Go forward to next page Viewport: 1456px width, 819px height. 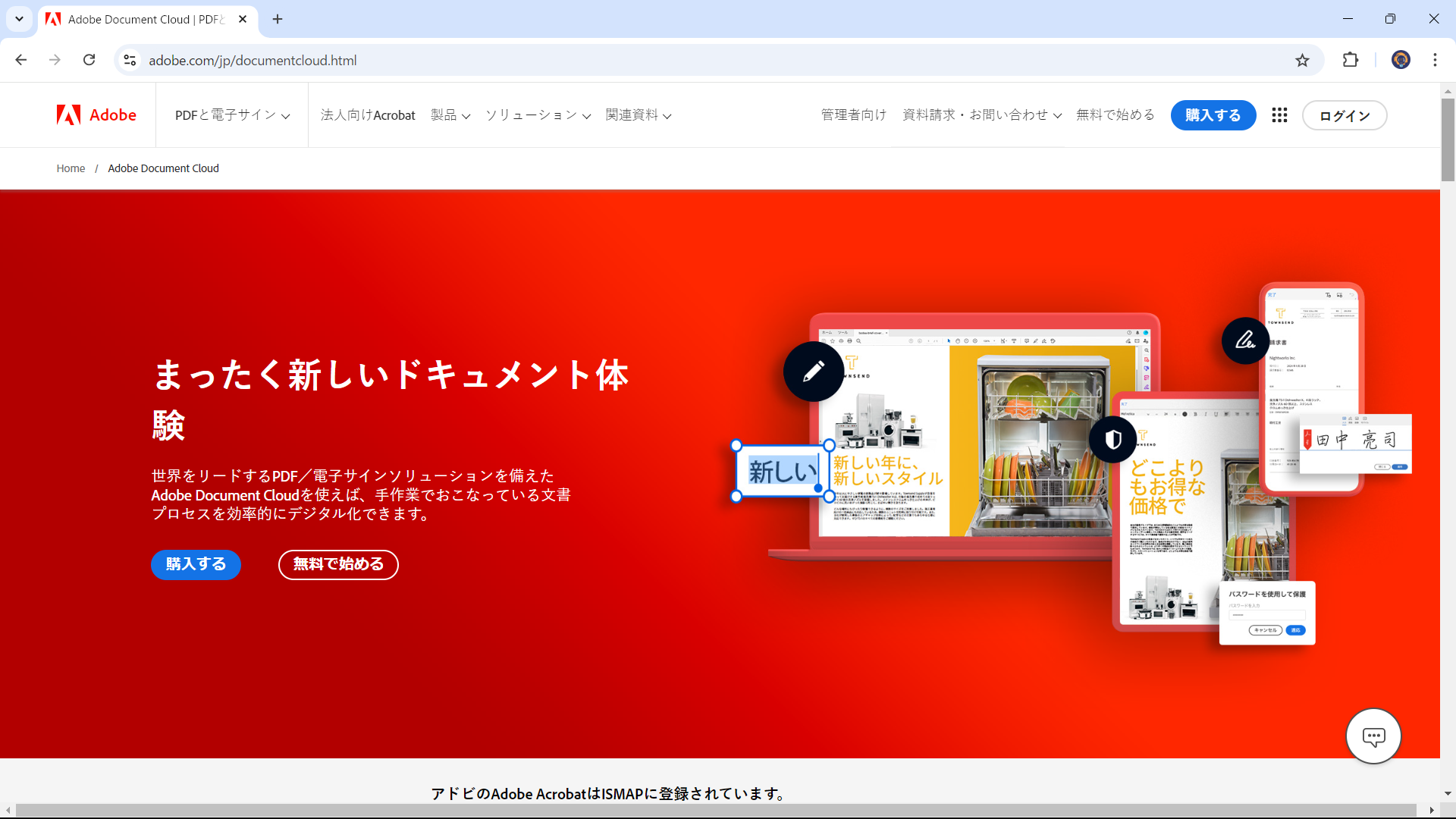pos(55,60)
